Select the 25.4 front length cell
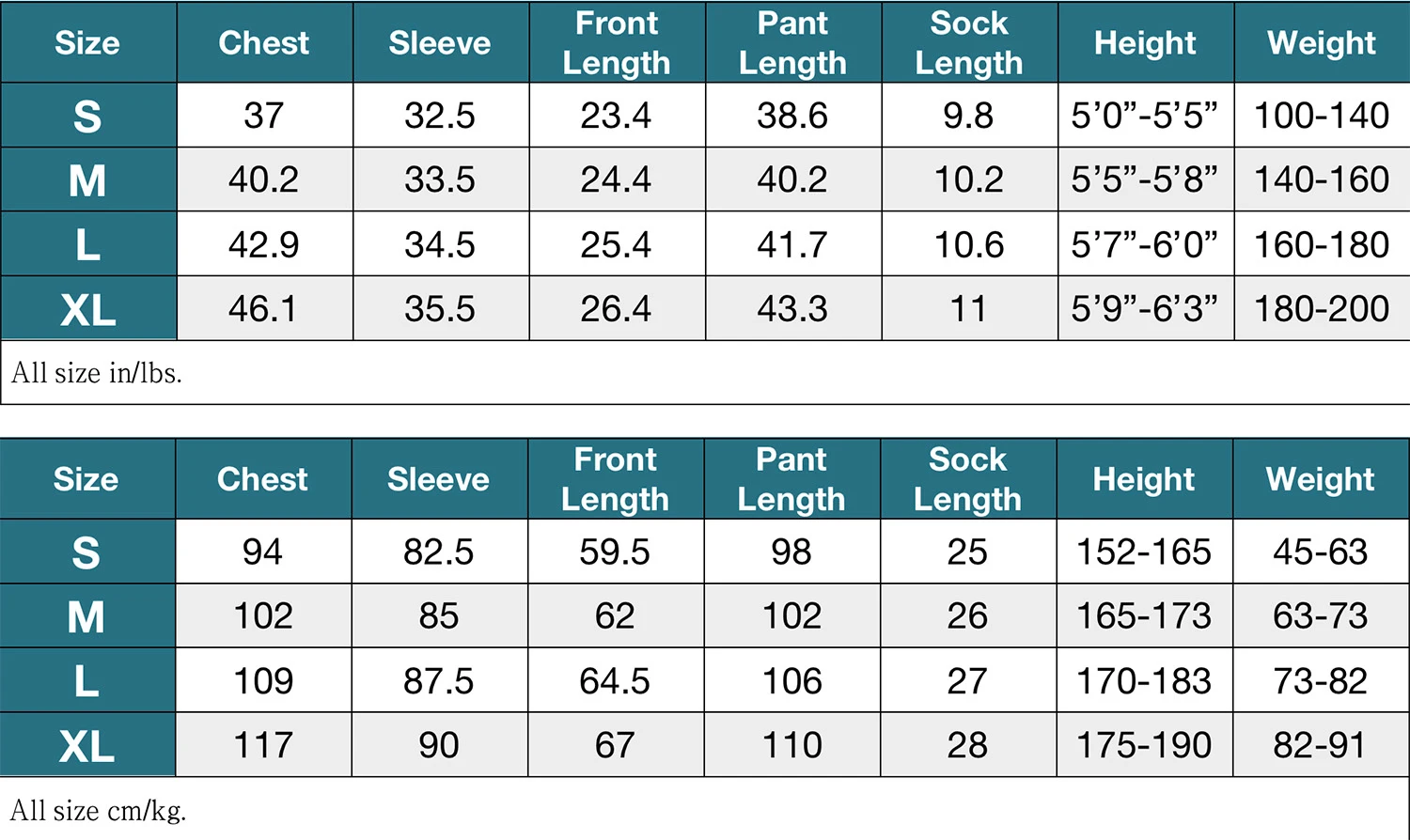1410x840 pixels. [616, 244]
